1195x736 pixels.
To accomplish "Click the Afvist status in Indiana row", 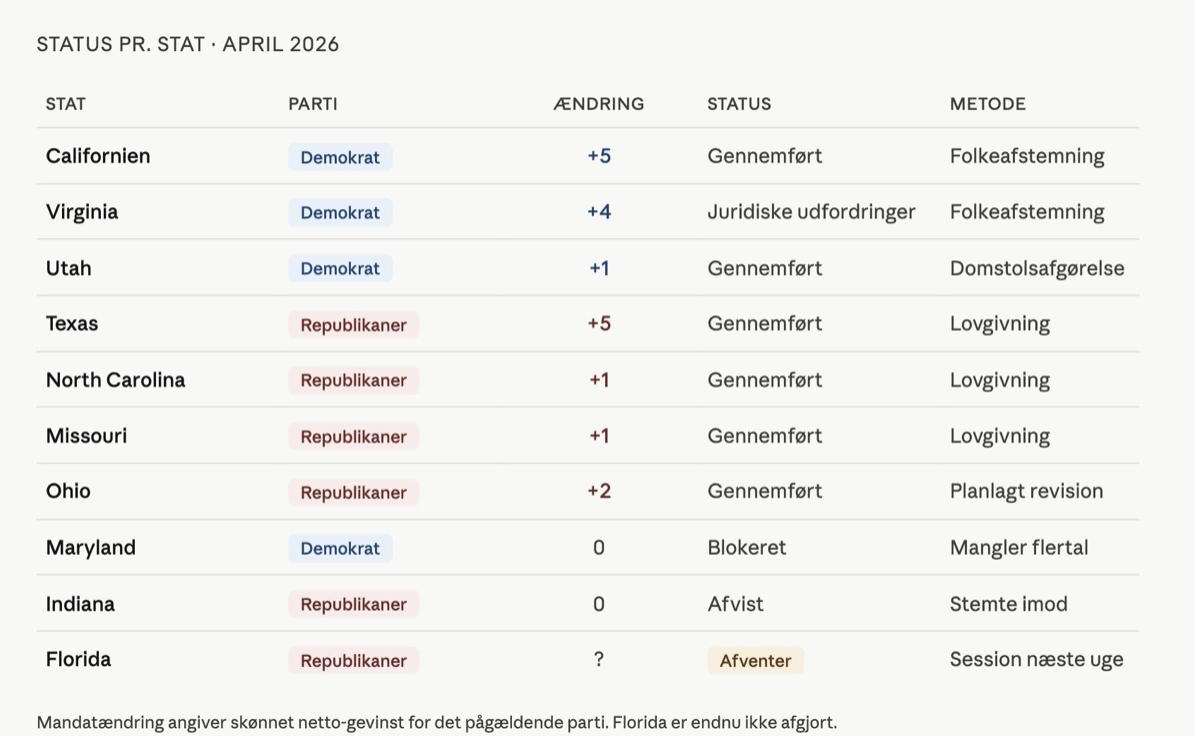I will point(735,604).
